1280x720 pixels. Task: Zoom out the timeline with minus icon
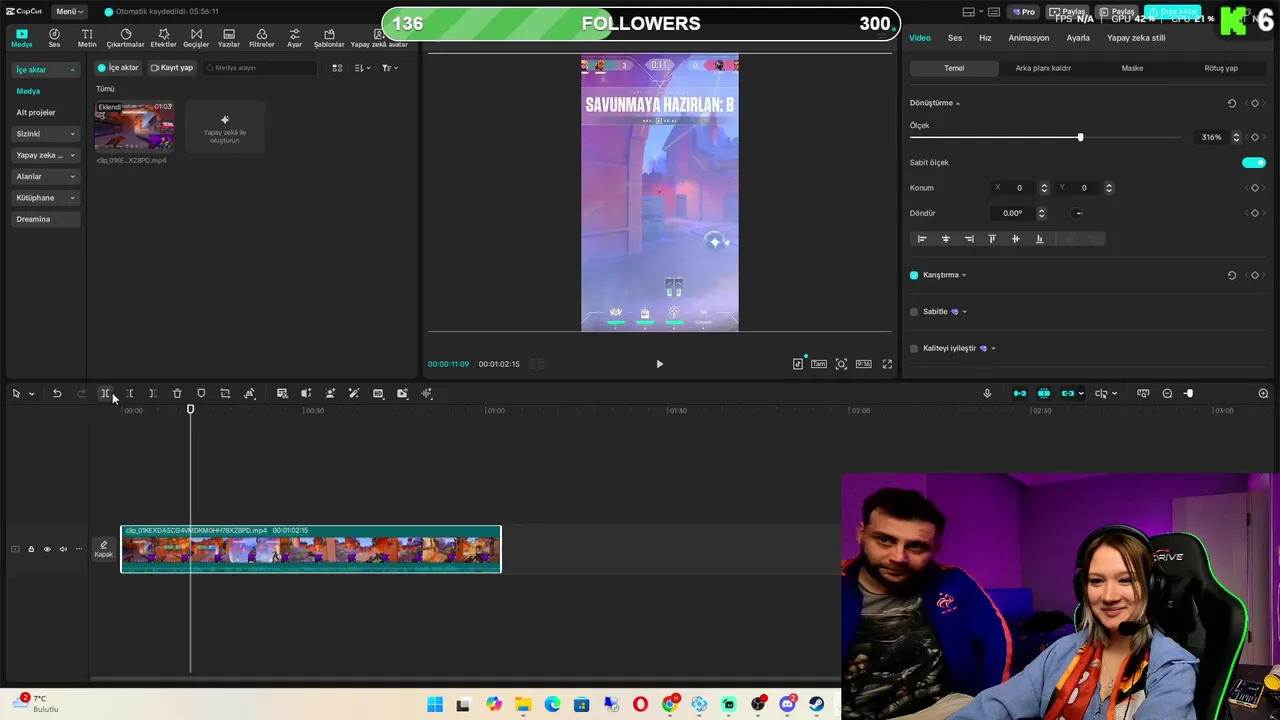pyautogui.click(x=1167, y=393)
